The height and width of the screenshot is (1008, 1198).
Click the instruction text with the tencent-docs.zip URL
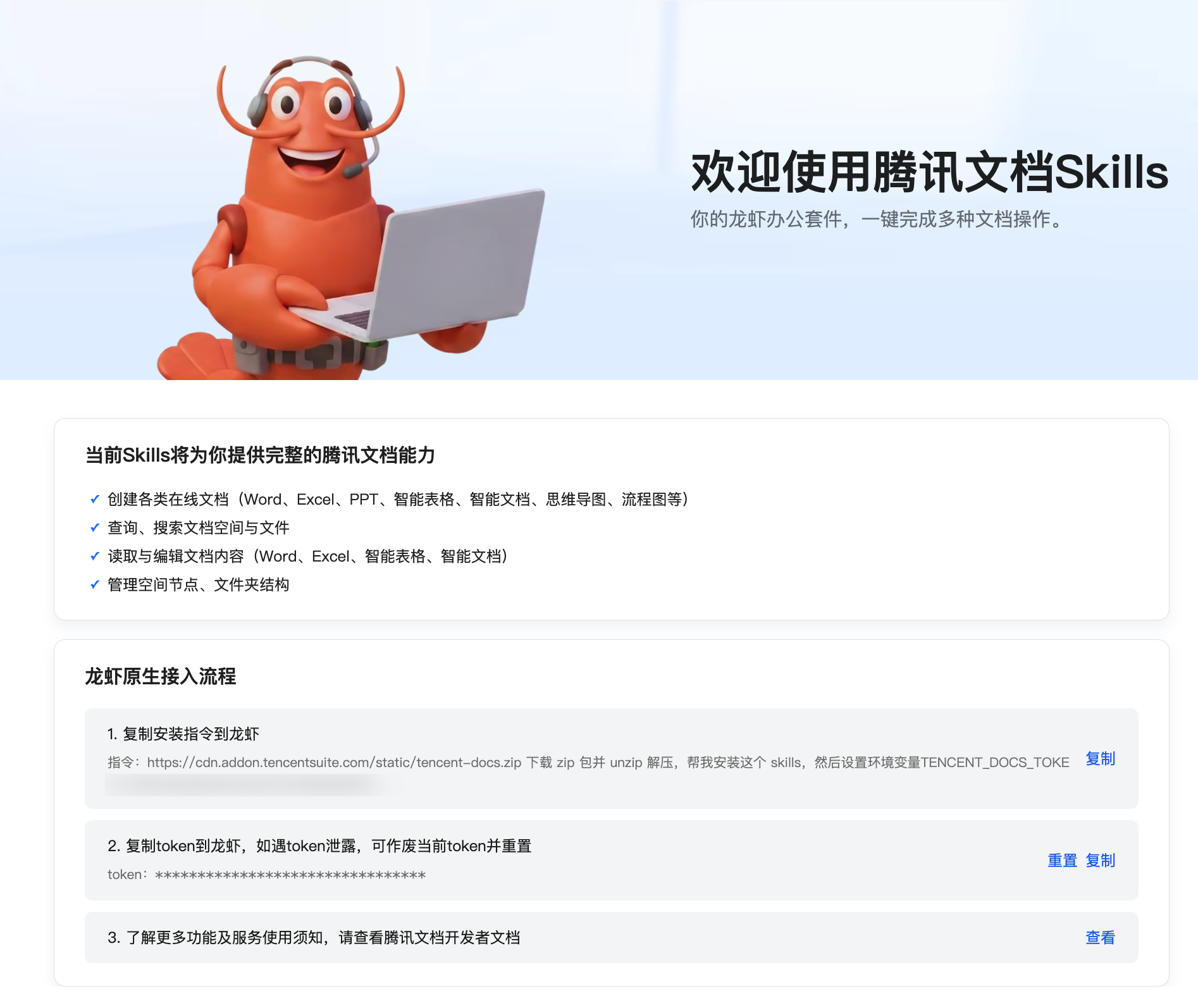click(x=588, y=763)
